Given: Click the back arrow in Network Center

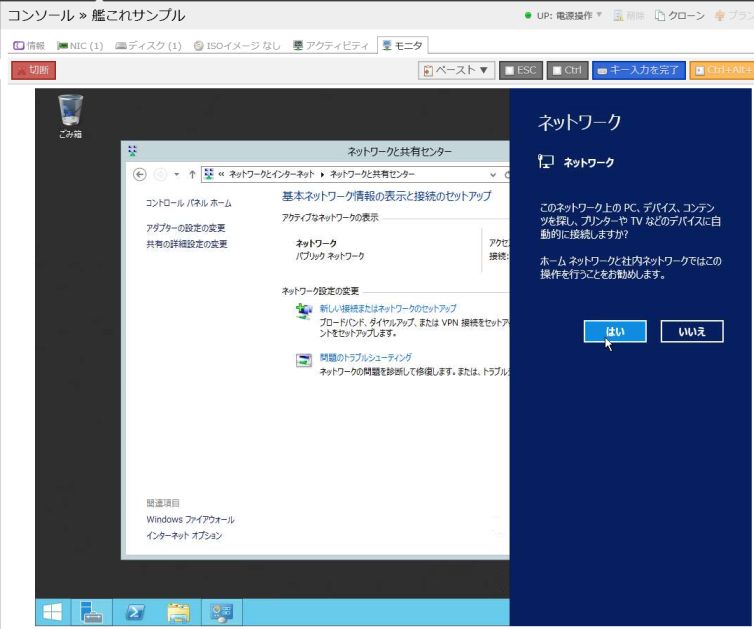Looking at the screenshot, I should coord(139,175).
